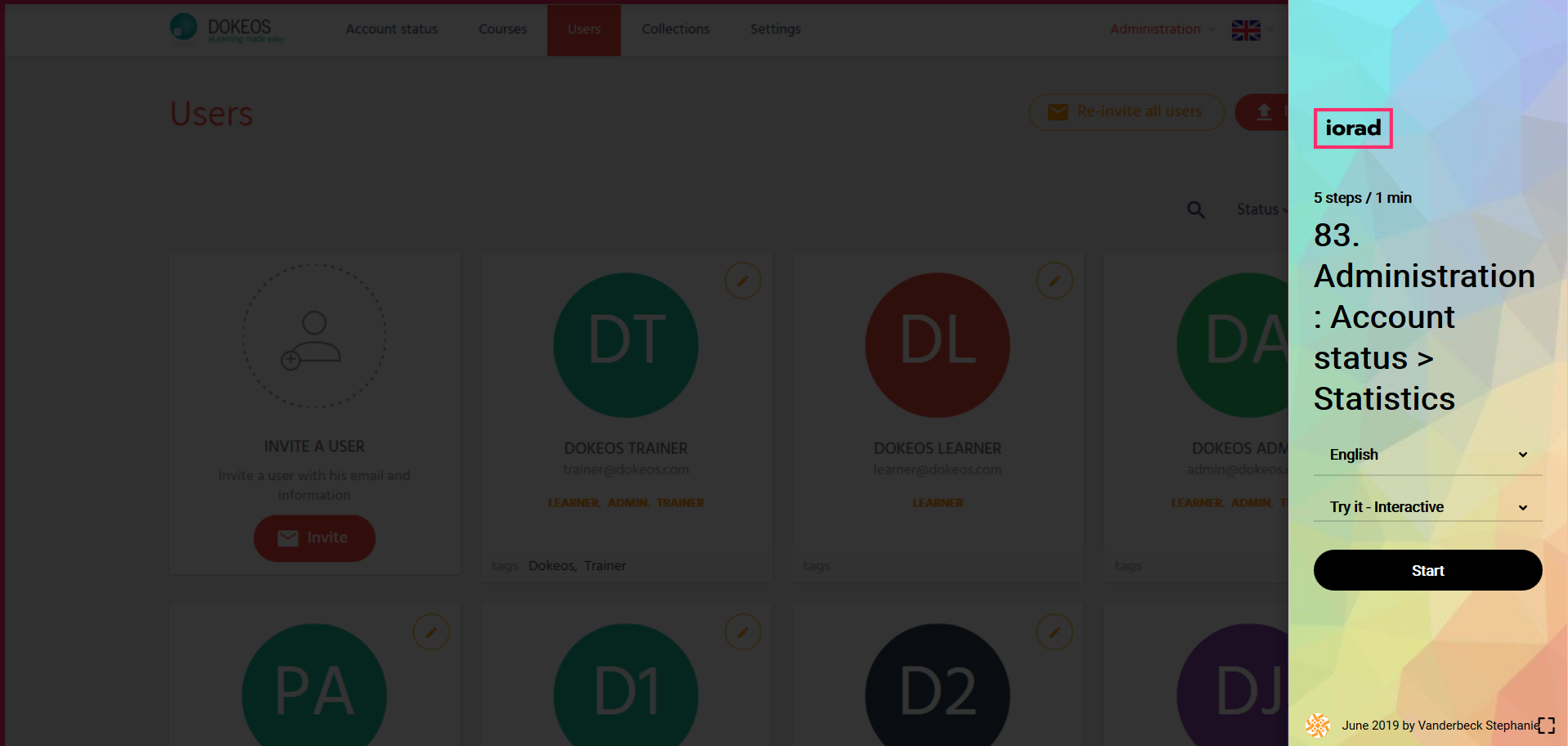The width and height of the screenshot is (1568, 746).
Task: Open the English language dropdown
Action: [x=1427, y=455]
